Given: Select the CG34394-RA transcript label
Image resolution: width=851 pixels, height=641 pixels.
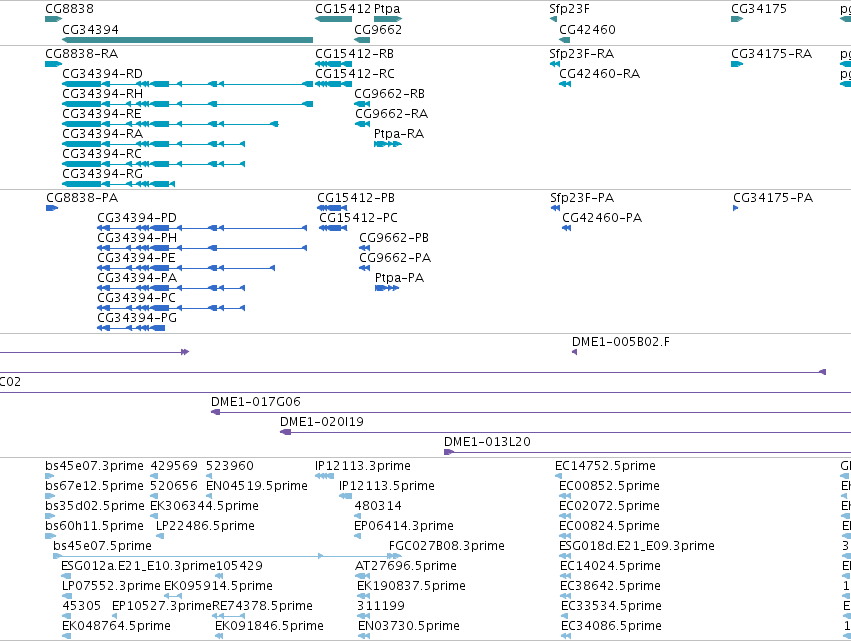Looking at the screenshot, I should tap(103, 134).
